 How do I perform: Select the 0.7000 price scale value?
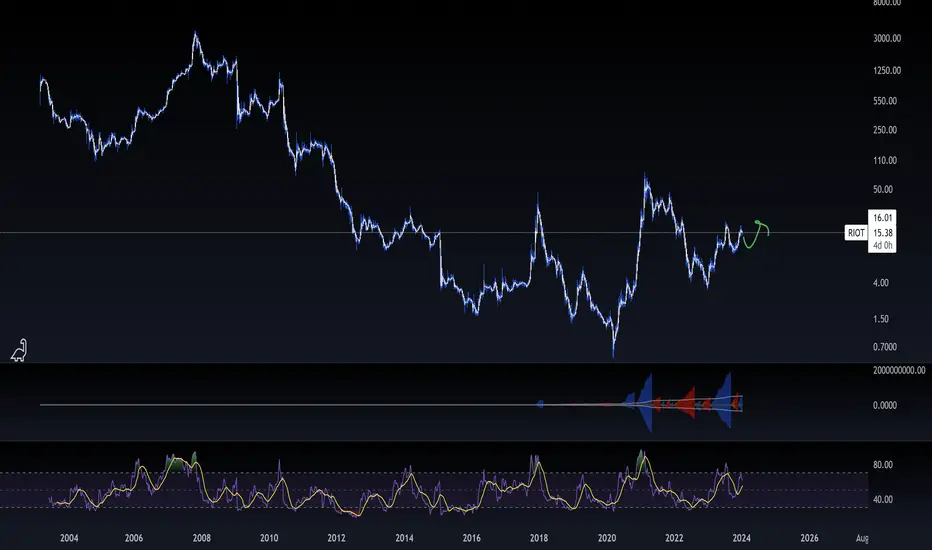(x=884, y=347)
